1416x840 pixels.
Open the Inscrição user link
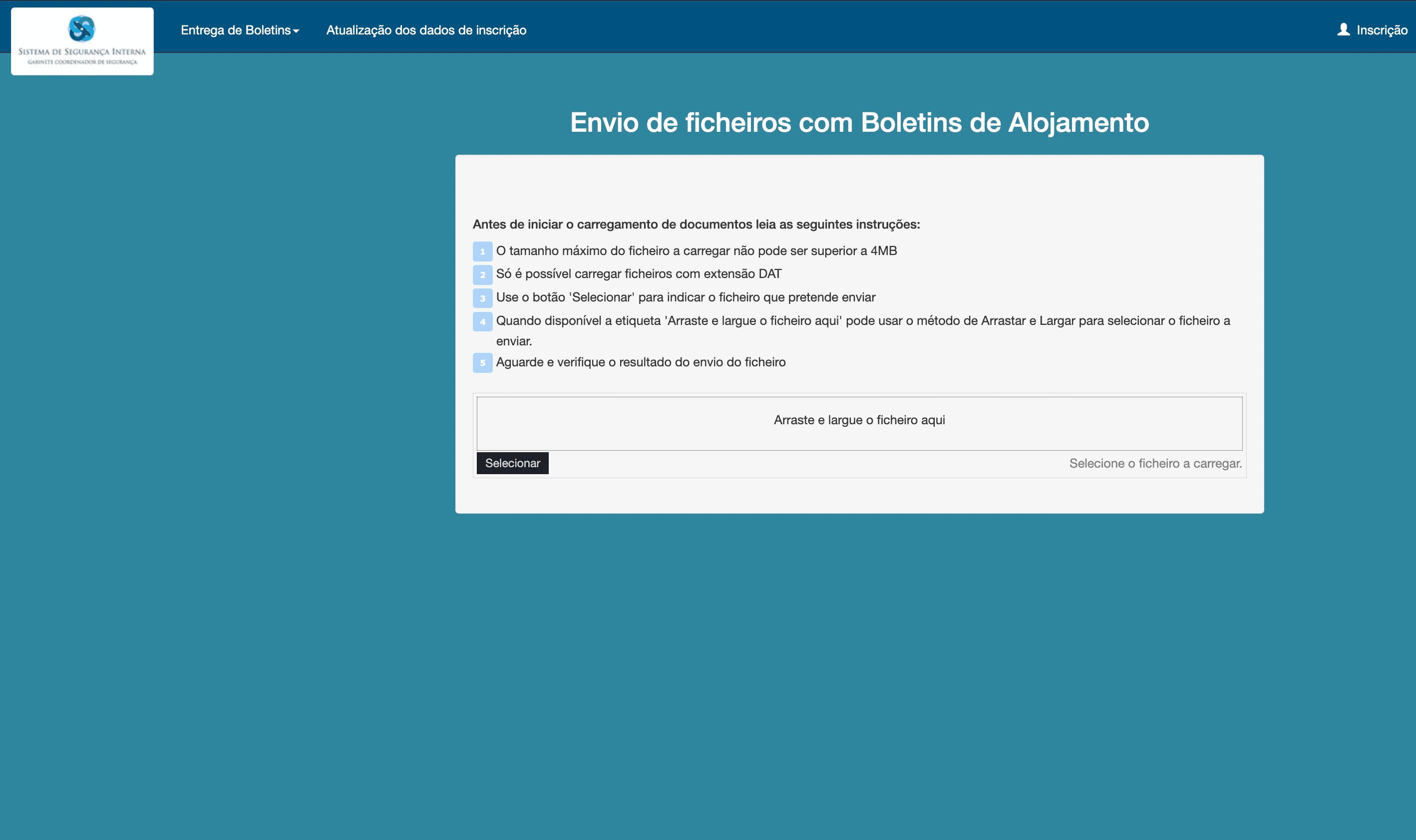[1373, 30]
